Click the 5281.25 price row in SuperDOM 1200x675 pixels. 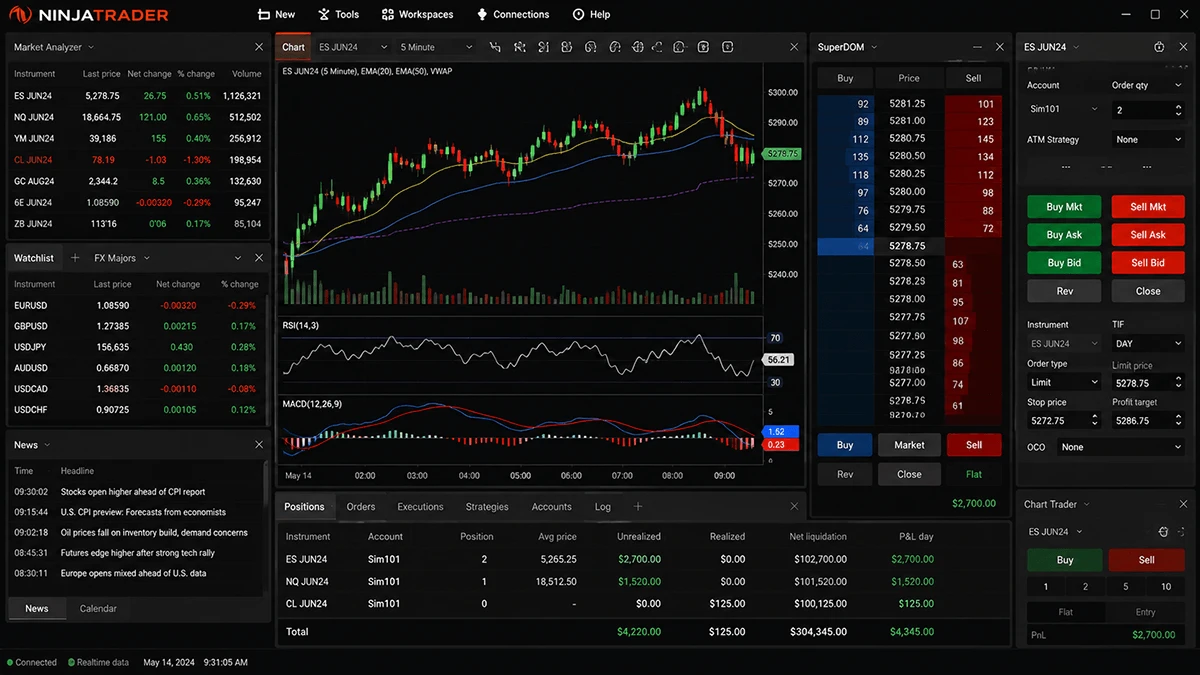pyautogui.click(x=909, y=104)
